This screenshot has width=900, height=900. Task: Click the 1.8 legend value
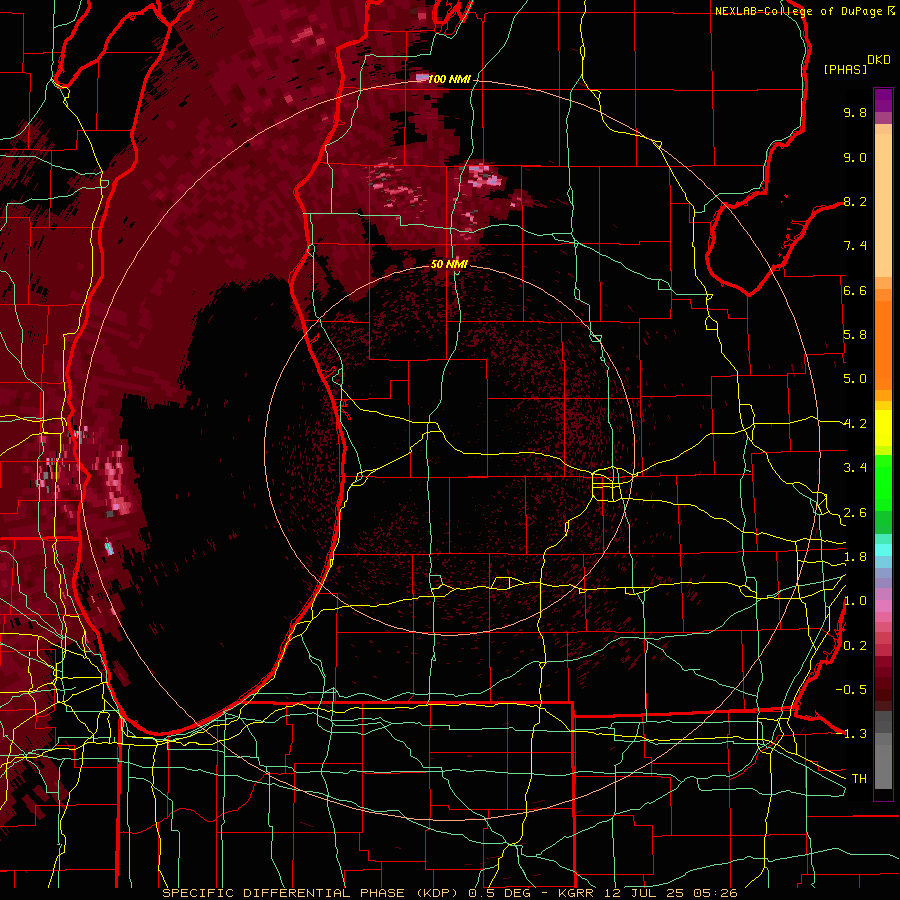pos(855,557)
